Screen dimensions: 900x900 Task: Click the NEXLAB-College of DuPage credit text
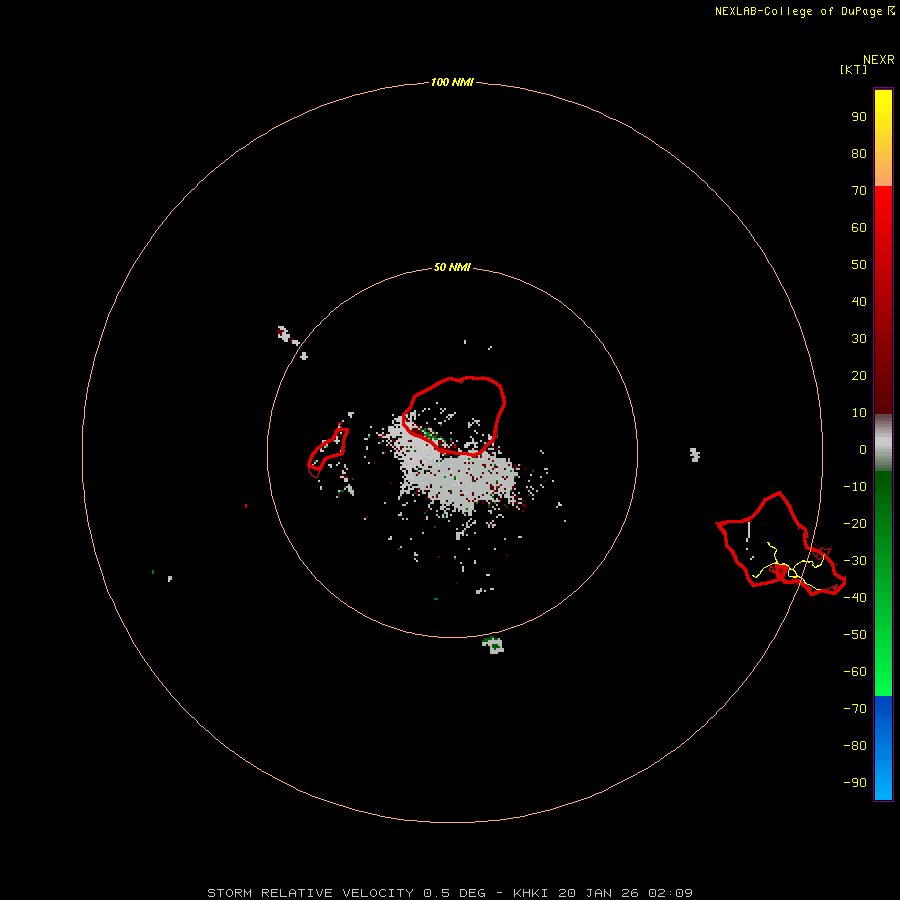tap(798, 11)
